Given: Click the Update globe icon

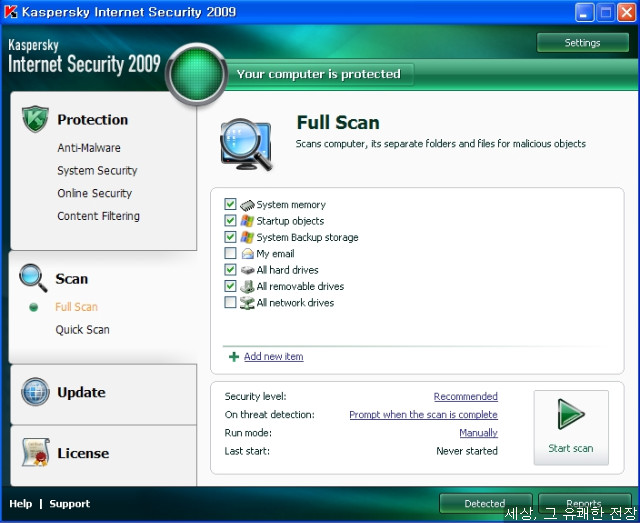Looking at the screenshot, I should (35, 392).
